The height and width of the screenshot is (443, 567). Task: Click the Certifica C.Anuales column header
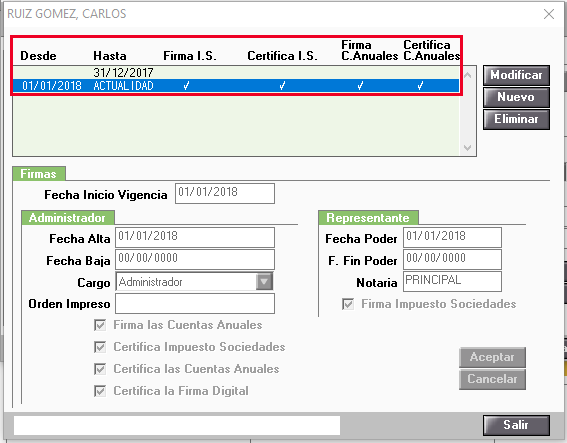point(432,51)
